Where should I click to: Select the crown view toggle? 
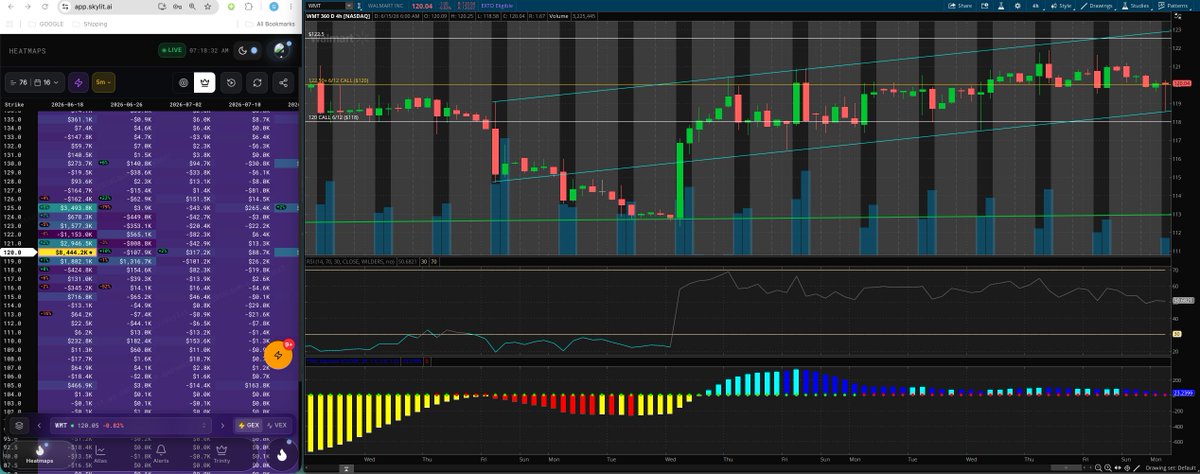(x=204, y=82)
